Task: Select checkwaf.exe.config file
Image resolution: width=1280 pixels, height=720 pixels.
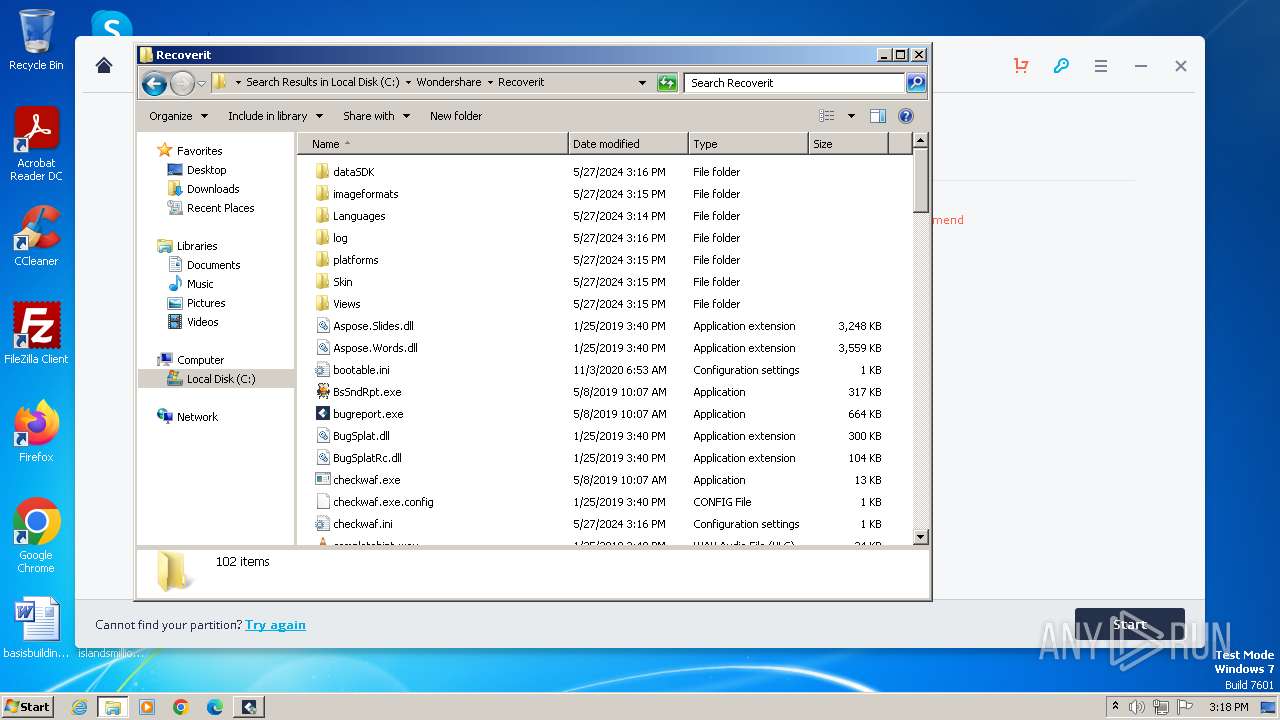Action: (383, 502)
